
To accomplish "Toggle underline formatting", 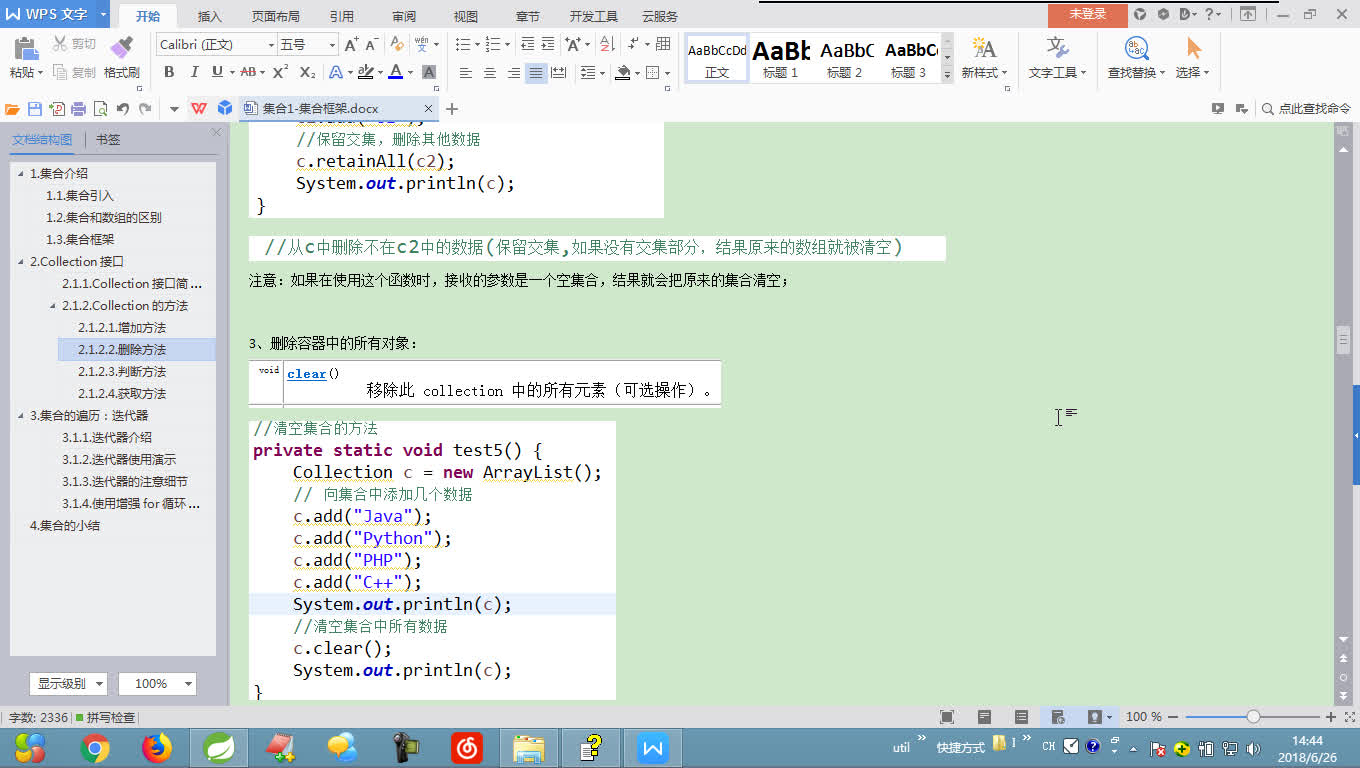I will [x=217, y=72].
